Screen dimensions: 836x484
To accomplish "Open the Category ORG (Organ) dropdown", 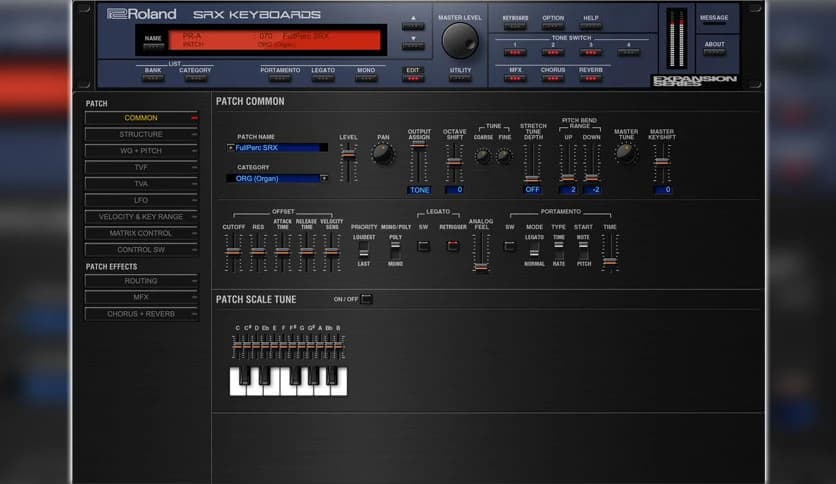I will [324, 178].
